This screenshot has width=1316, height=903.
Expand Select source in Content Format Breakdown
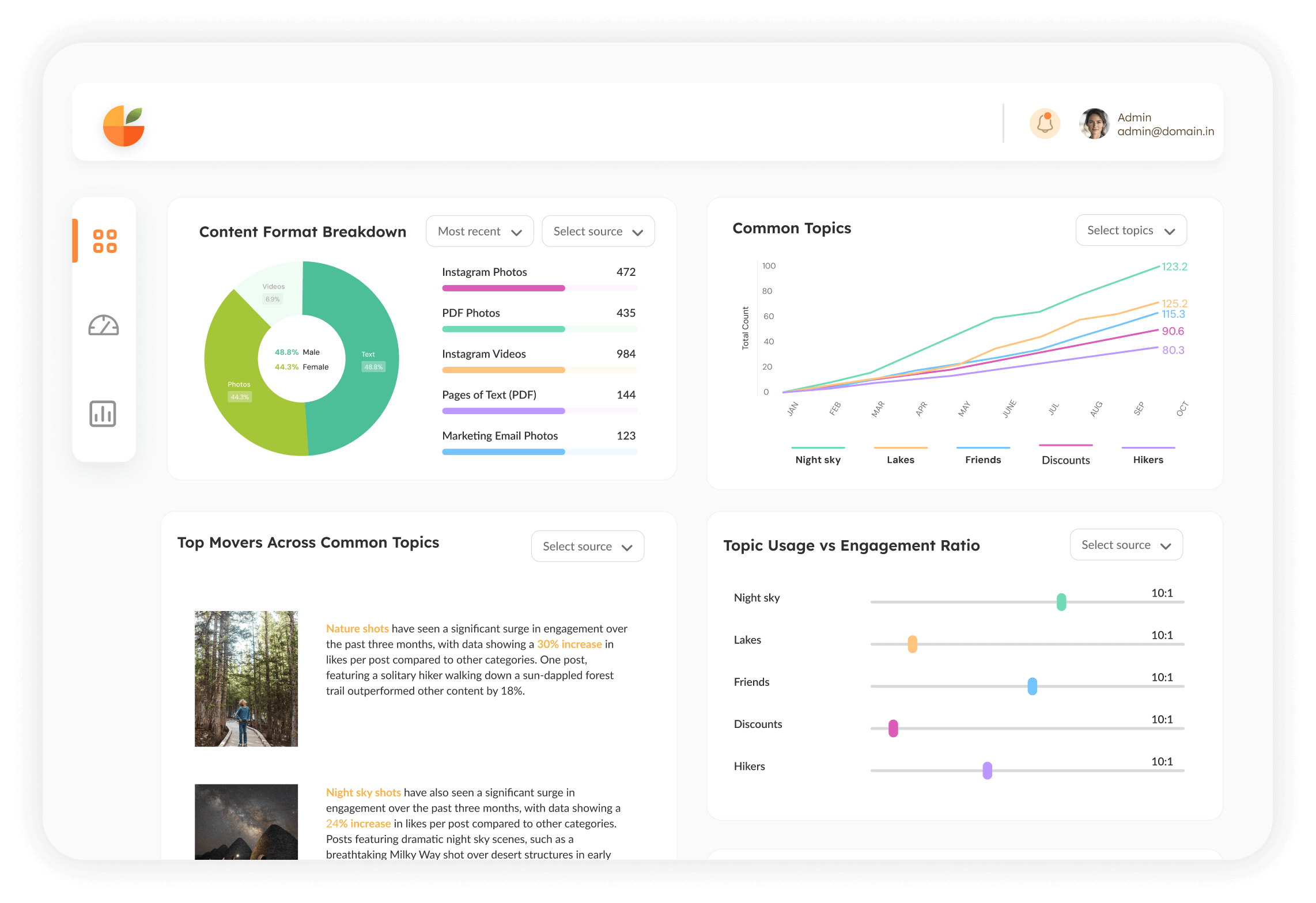pos(598,232)
